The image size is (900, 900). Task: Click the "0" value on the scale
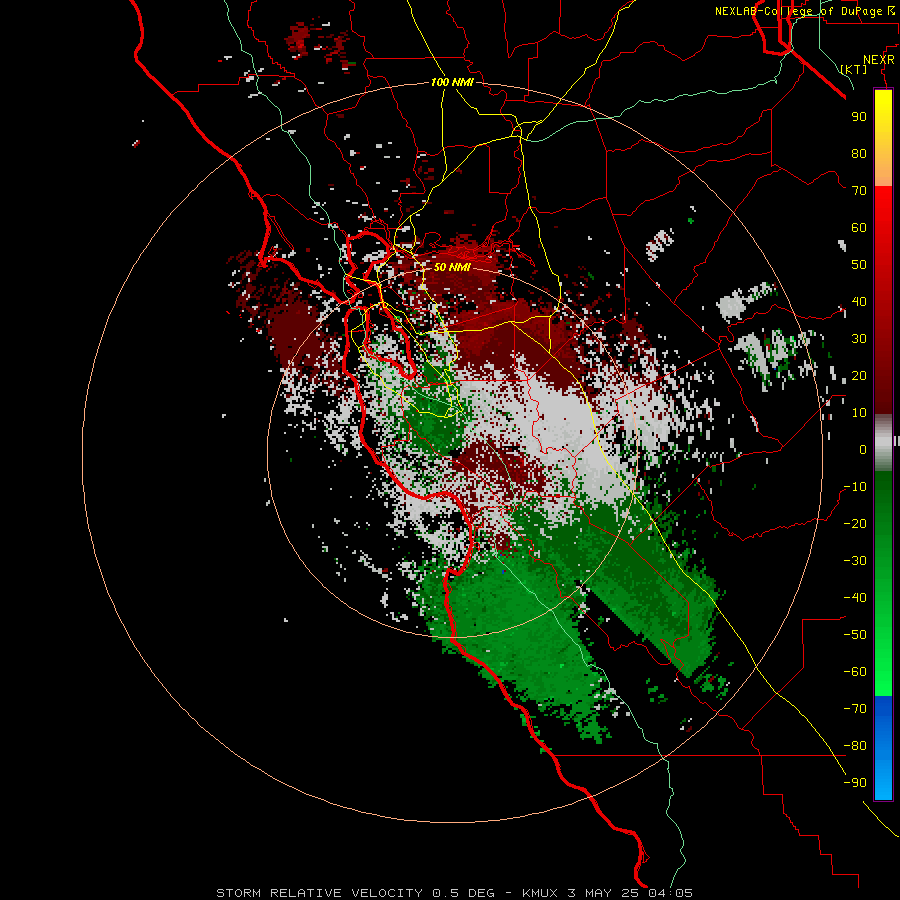[863, 450]
